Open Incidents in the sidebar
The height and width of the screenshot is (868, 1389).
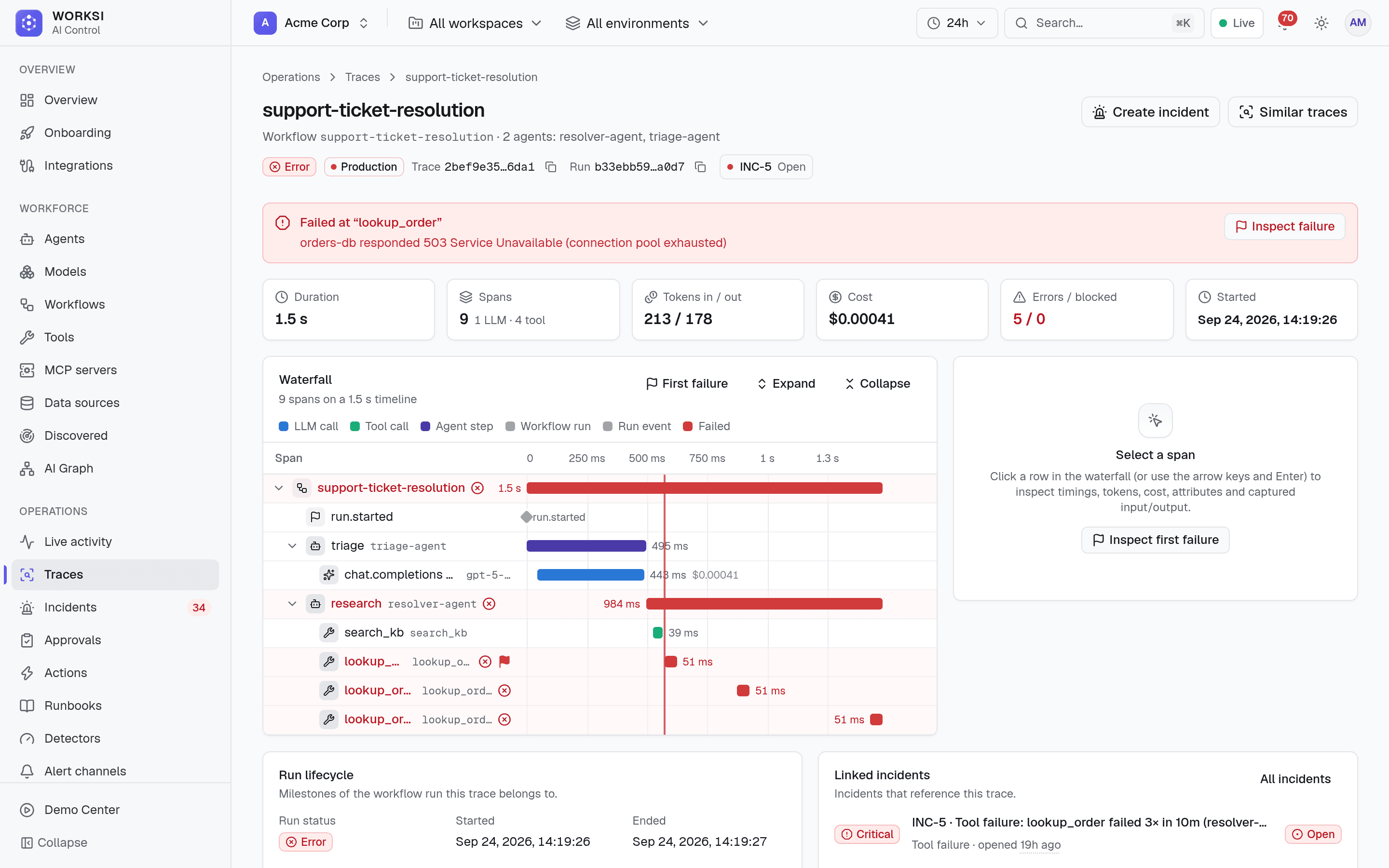click(x=115, y=608)
